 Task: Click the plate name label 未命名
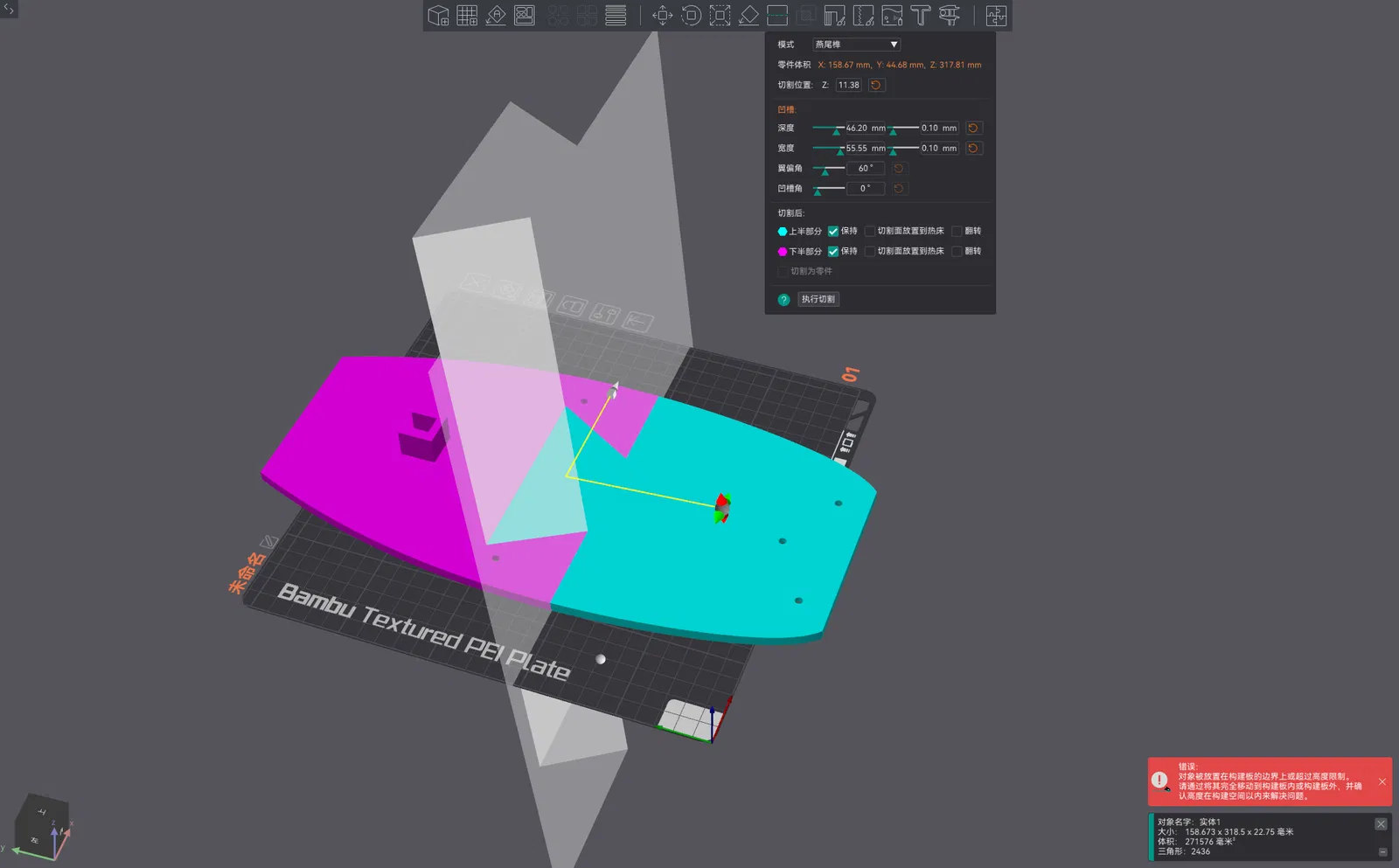[247, 573]
